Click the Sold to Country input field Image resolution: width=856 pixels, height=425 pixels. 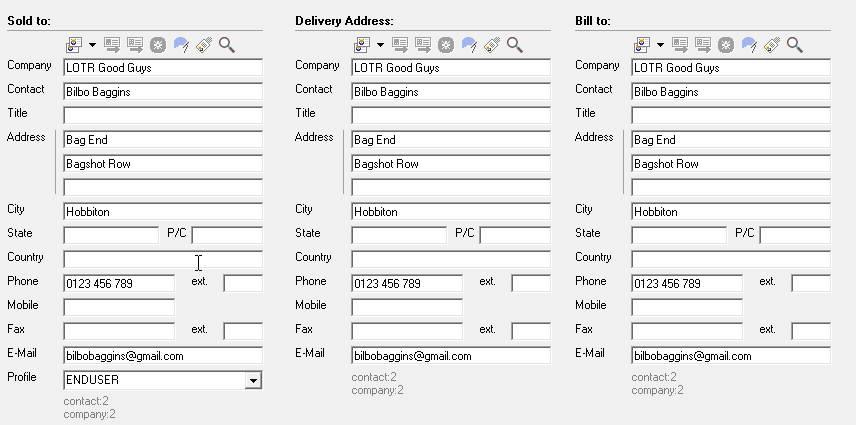[x=162, y=260]
